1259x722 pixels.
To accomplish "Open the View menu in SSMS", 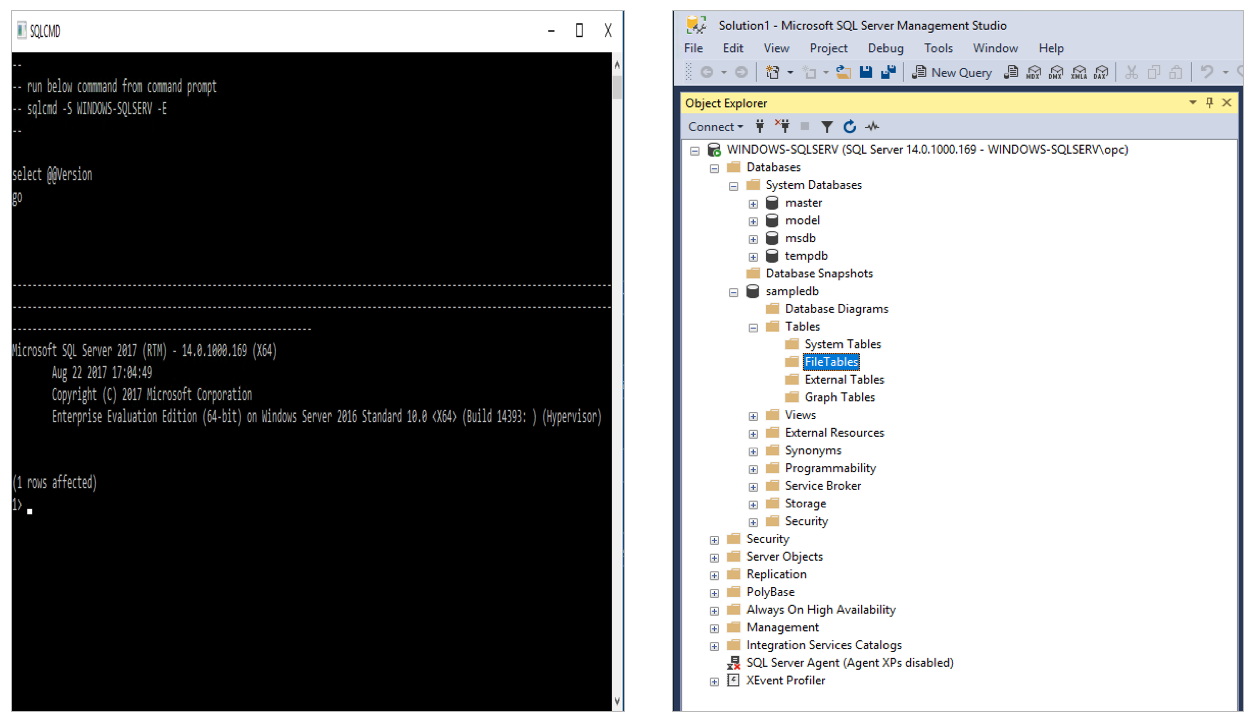I will coord(777,48).
